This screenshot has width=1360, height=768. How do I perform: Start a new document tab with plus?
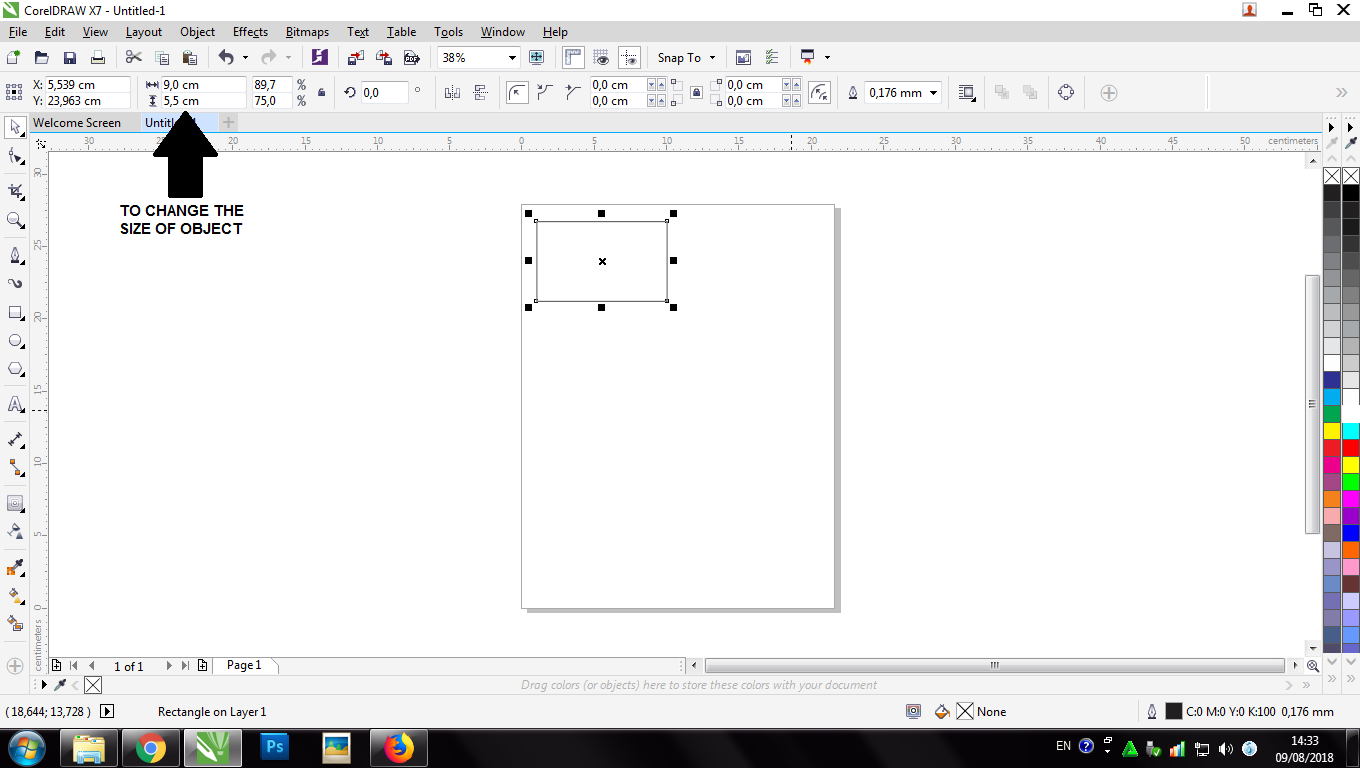(x=229, y=122)
